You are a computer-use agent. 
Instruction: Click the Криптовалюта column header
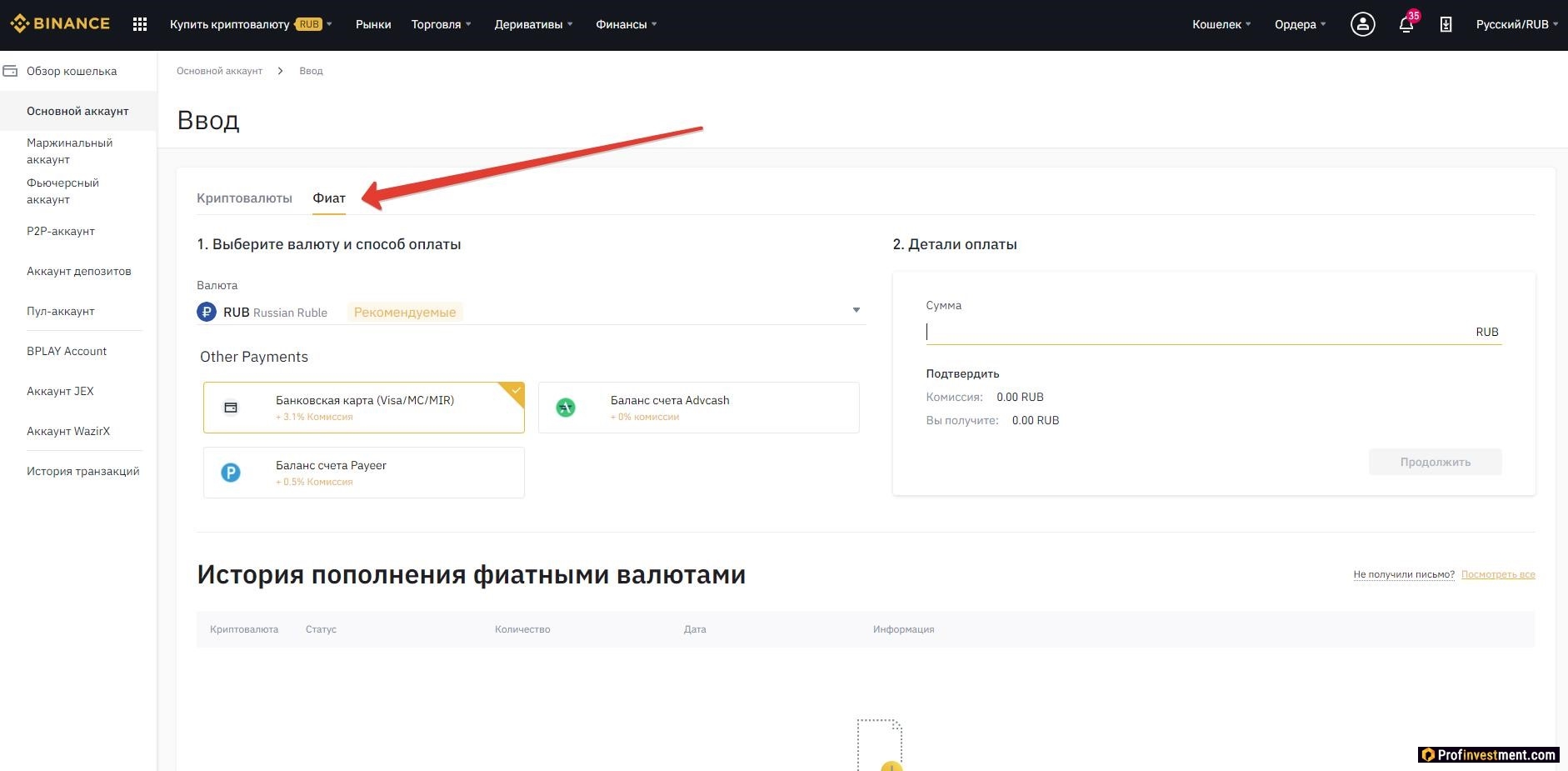pyautogui.click(x=244, y=629)
